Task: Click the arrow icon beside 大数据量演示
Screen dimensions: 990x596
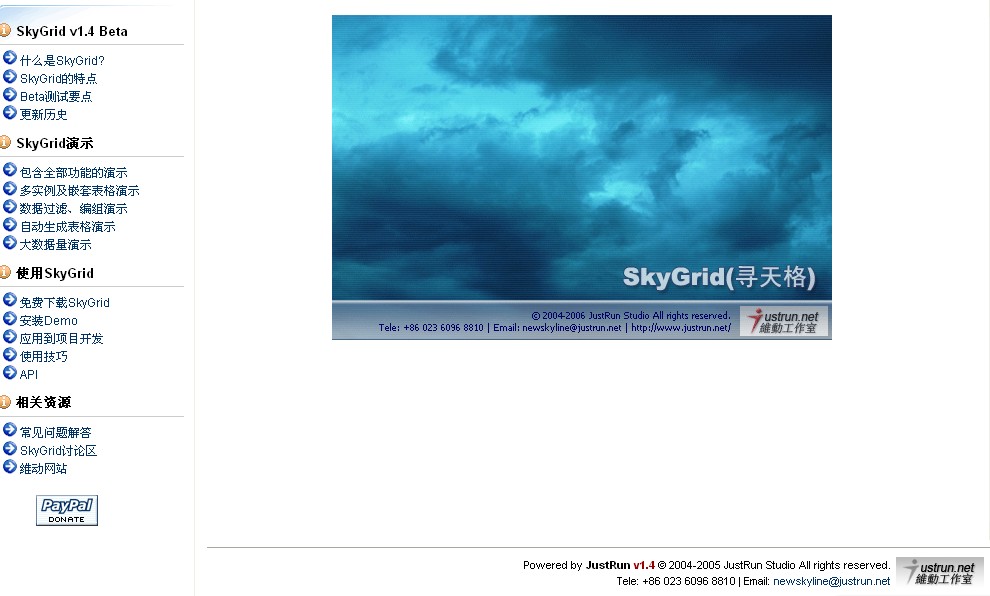Action: tap(9, 242)
